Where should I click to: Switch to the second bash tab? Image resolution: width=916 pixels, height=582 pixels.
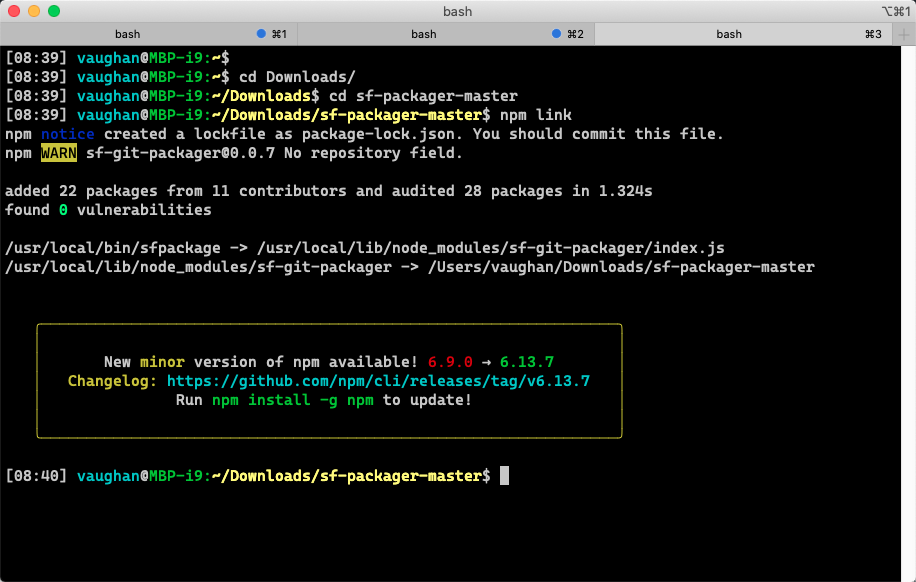click(446, 34)
